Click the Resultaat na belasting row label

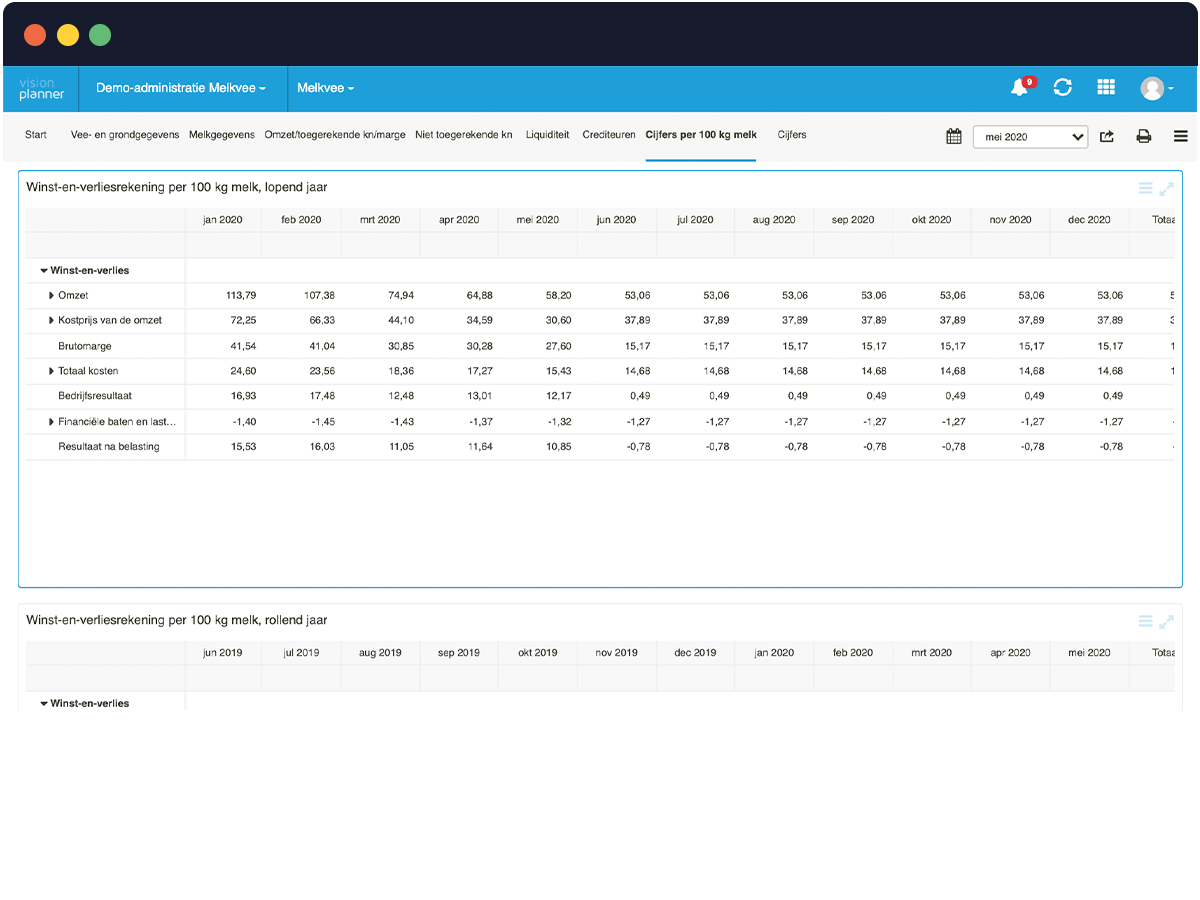click(109, 447)
